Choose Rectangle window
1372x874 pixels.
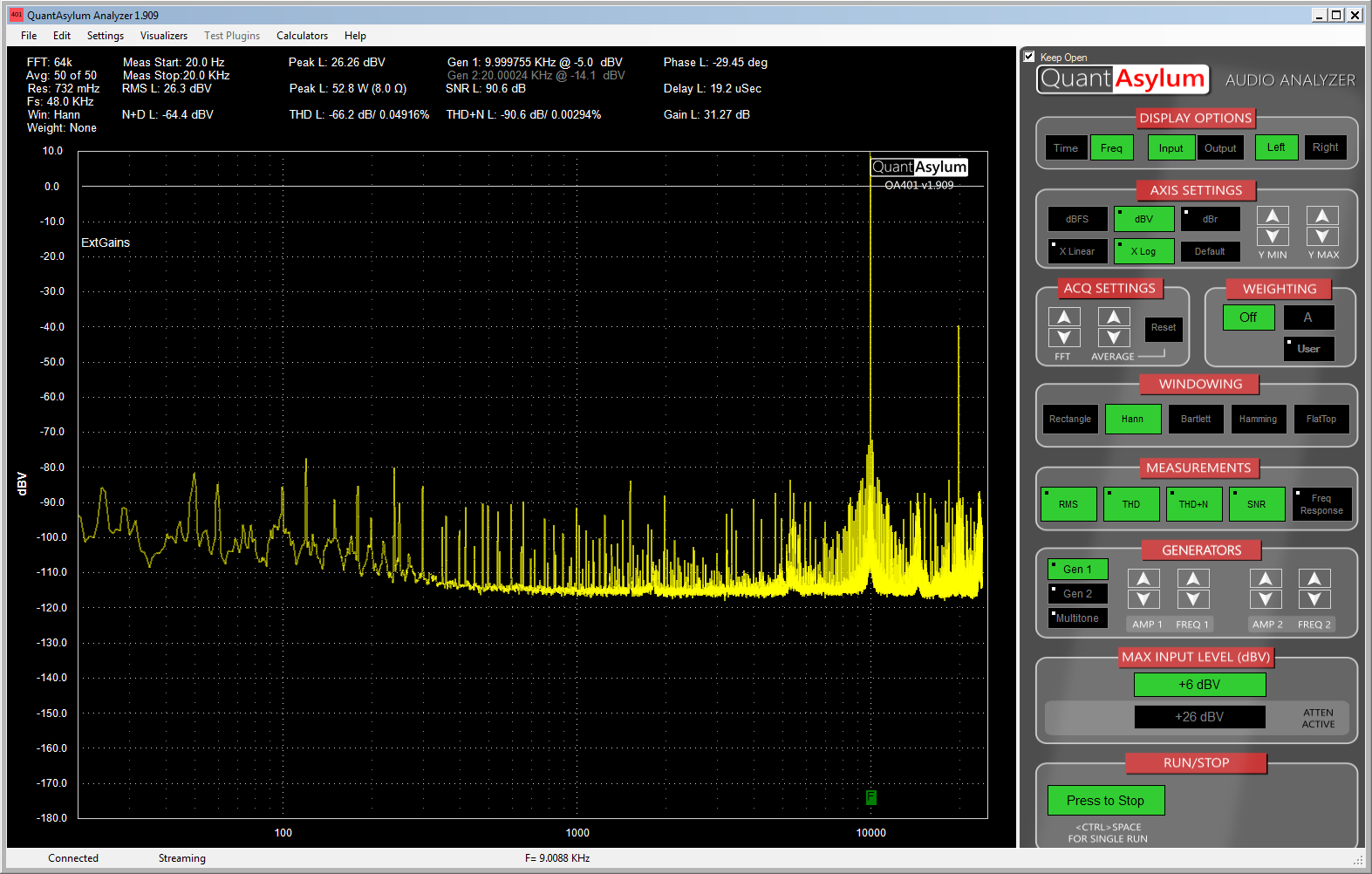[1070, 420]
